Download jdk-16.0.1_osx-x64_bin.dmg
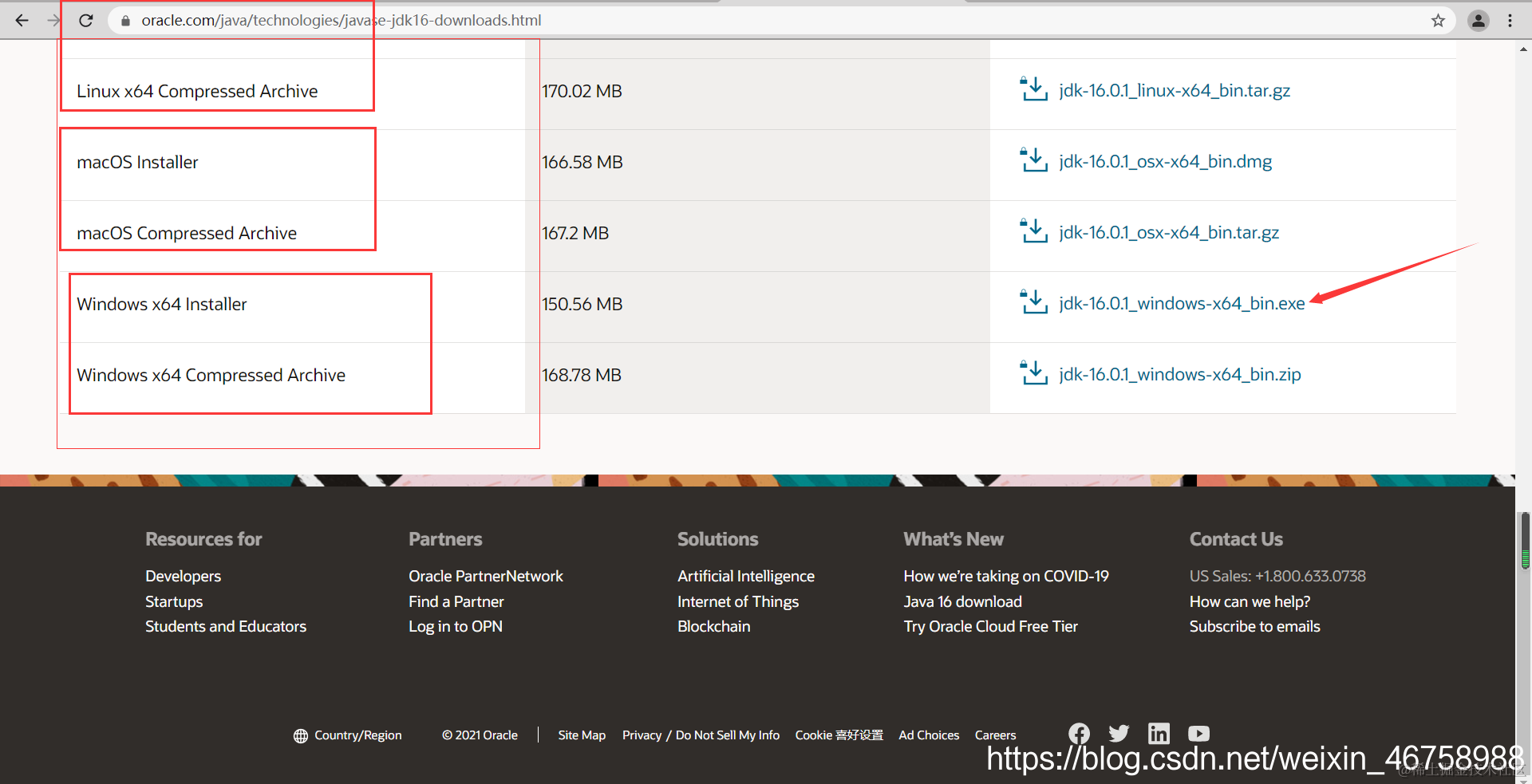 point(1166,162)
